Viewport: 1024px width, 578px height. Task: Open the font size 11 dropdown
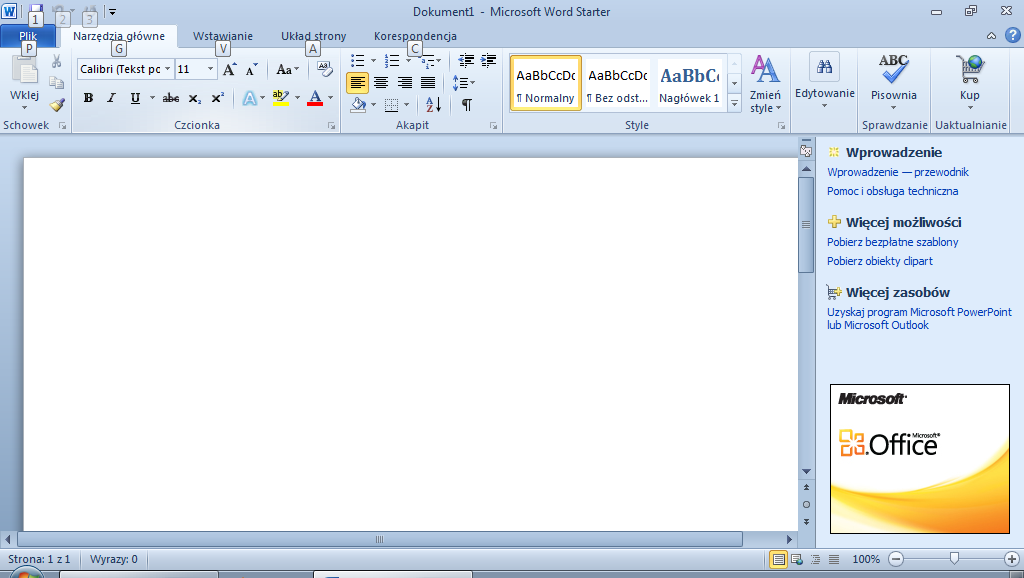point(210,69)
